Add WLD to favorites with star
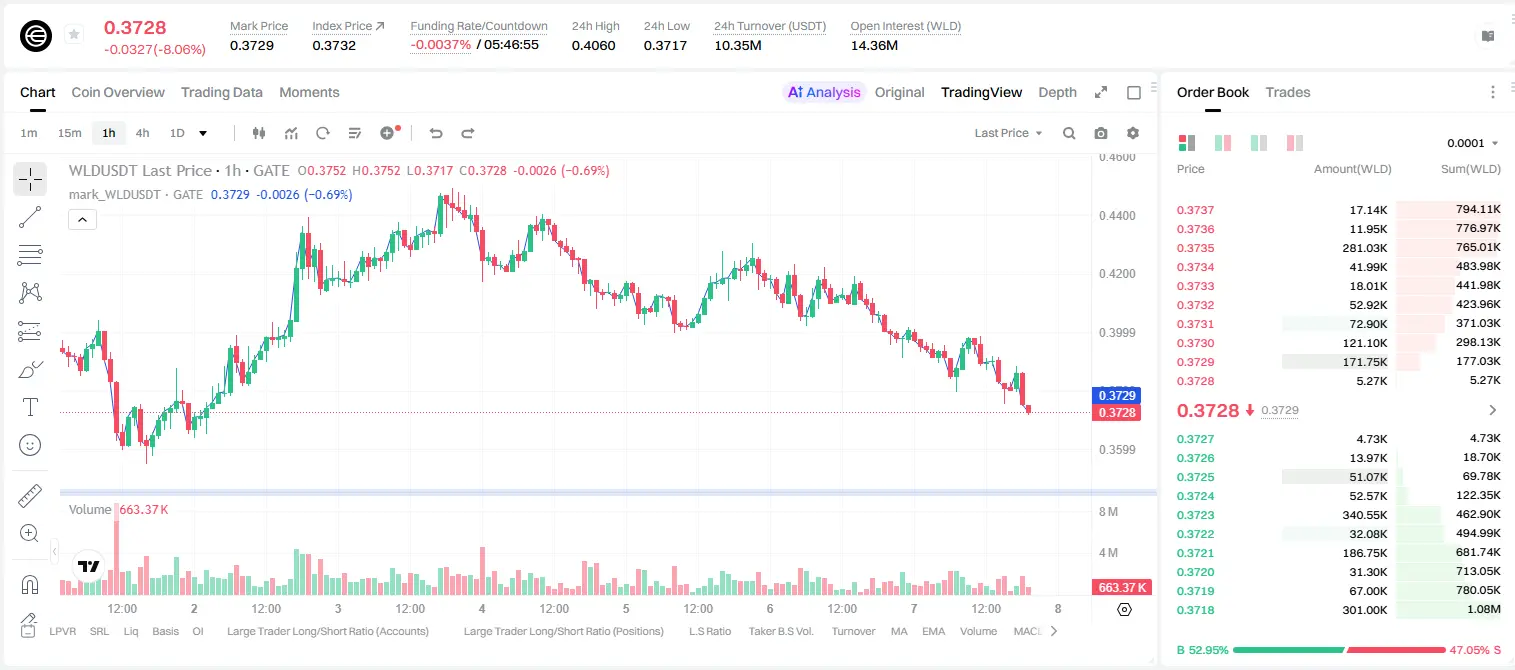 [x=74, y=35]
